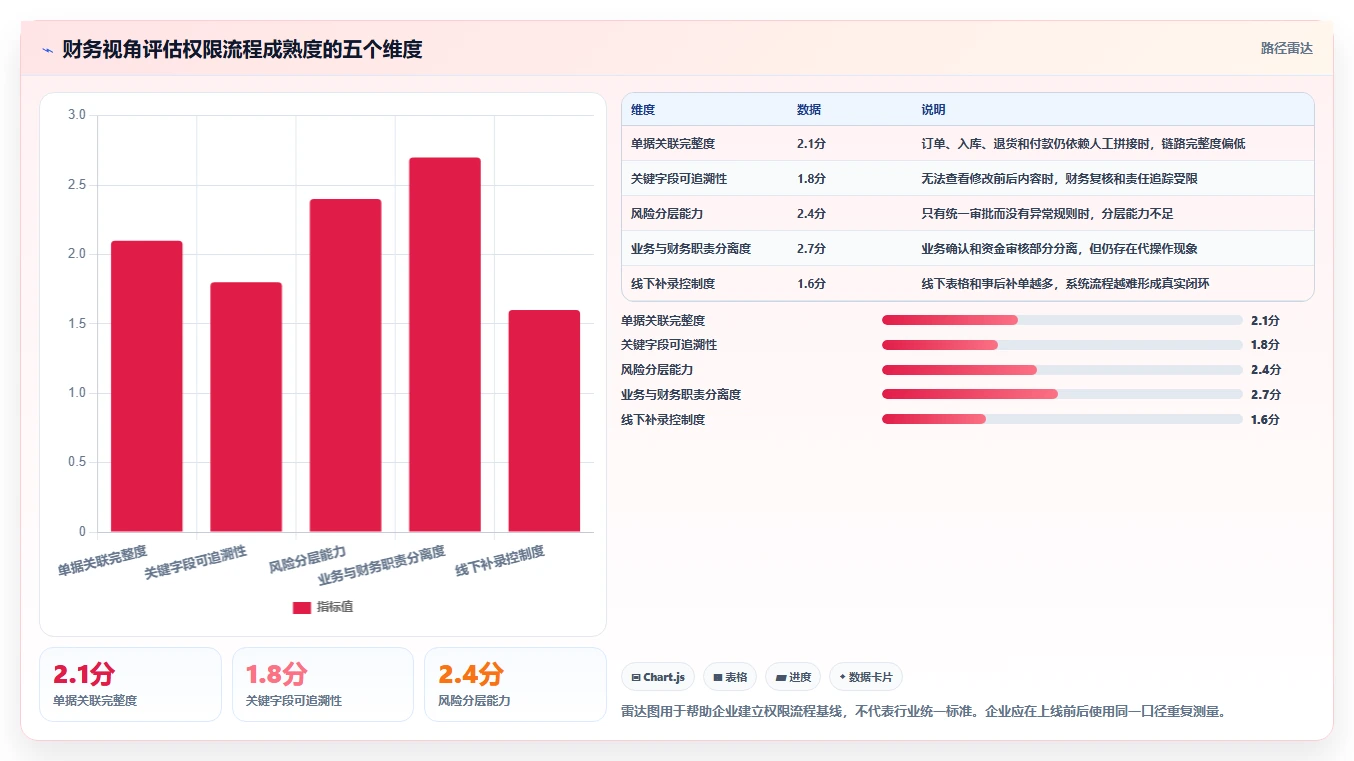The width and height of the screenshot is (1354, 761).
Task: Open the 1.8分 关键字段可追溯性 data card
Action: coord(323,685)
